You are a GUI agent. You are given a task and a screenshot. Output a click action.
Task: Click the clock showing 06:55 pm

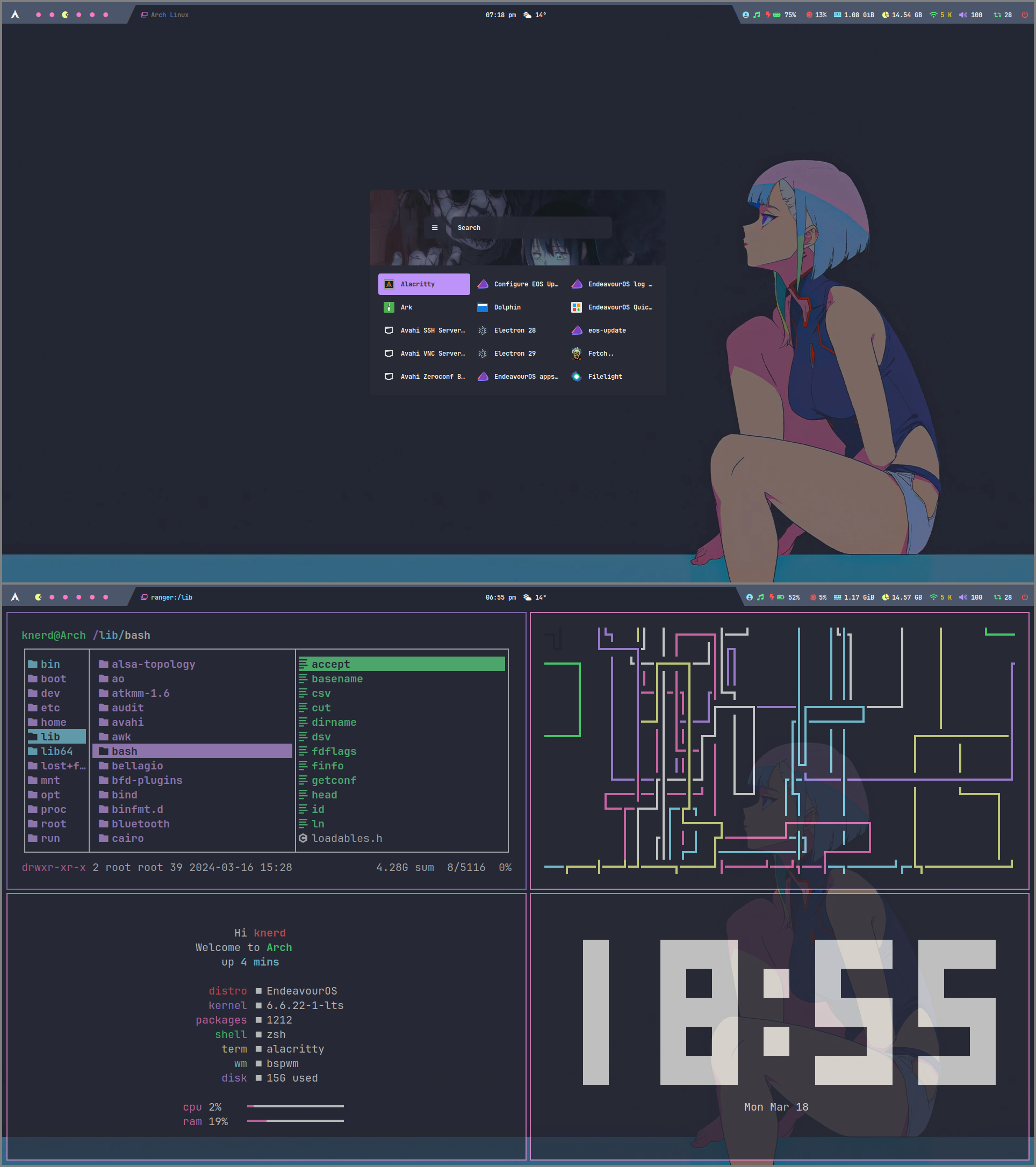coord(500,597)
